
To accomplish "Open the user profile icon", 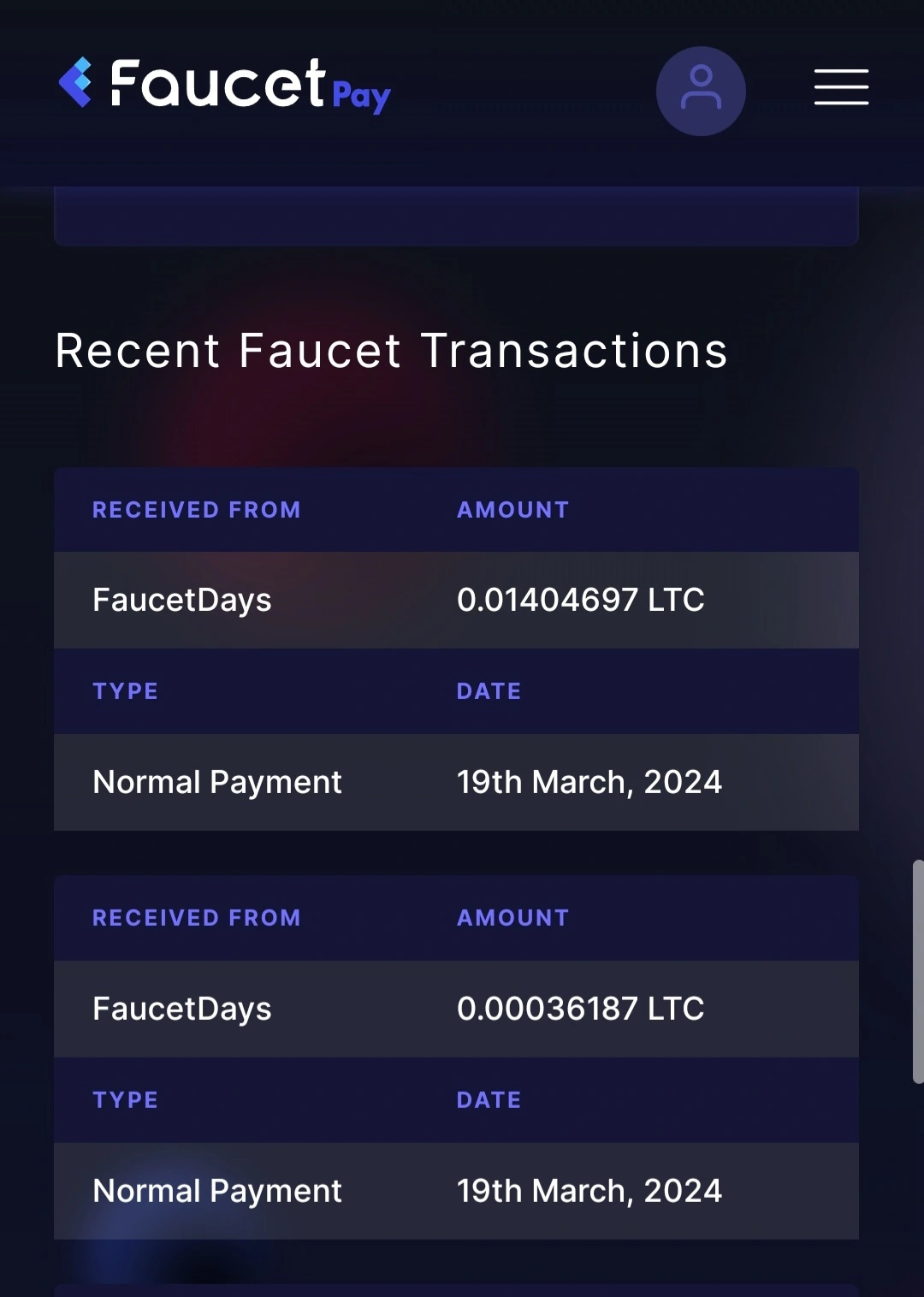I will [701, 91].
